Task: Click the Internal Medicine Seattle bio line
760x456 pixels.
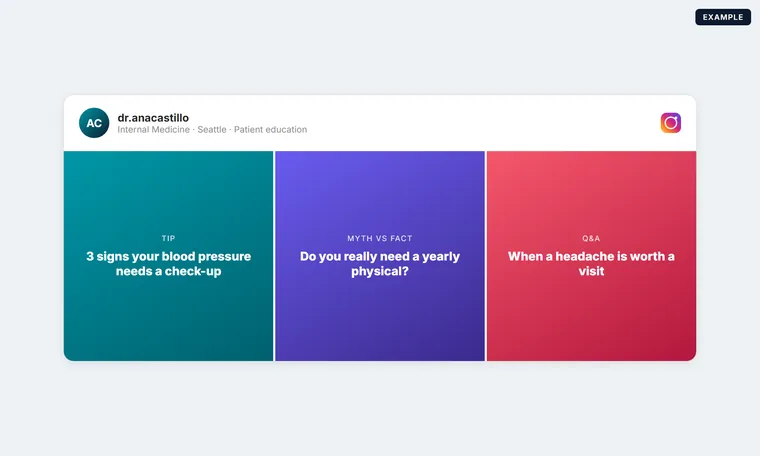Action: pyautogui.click(x=212, y=130)
